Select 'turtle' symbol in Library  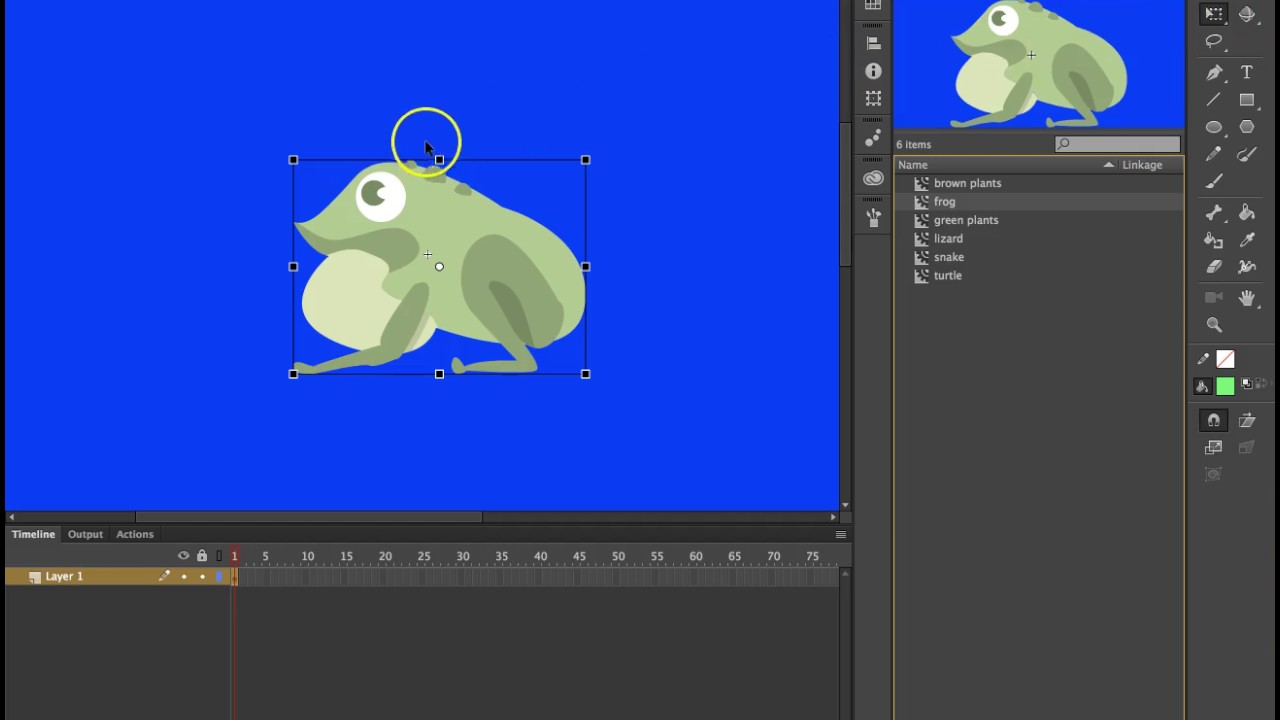[947, 276]
